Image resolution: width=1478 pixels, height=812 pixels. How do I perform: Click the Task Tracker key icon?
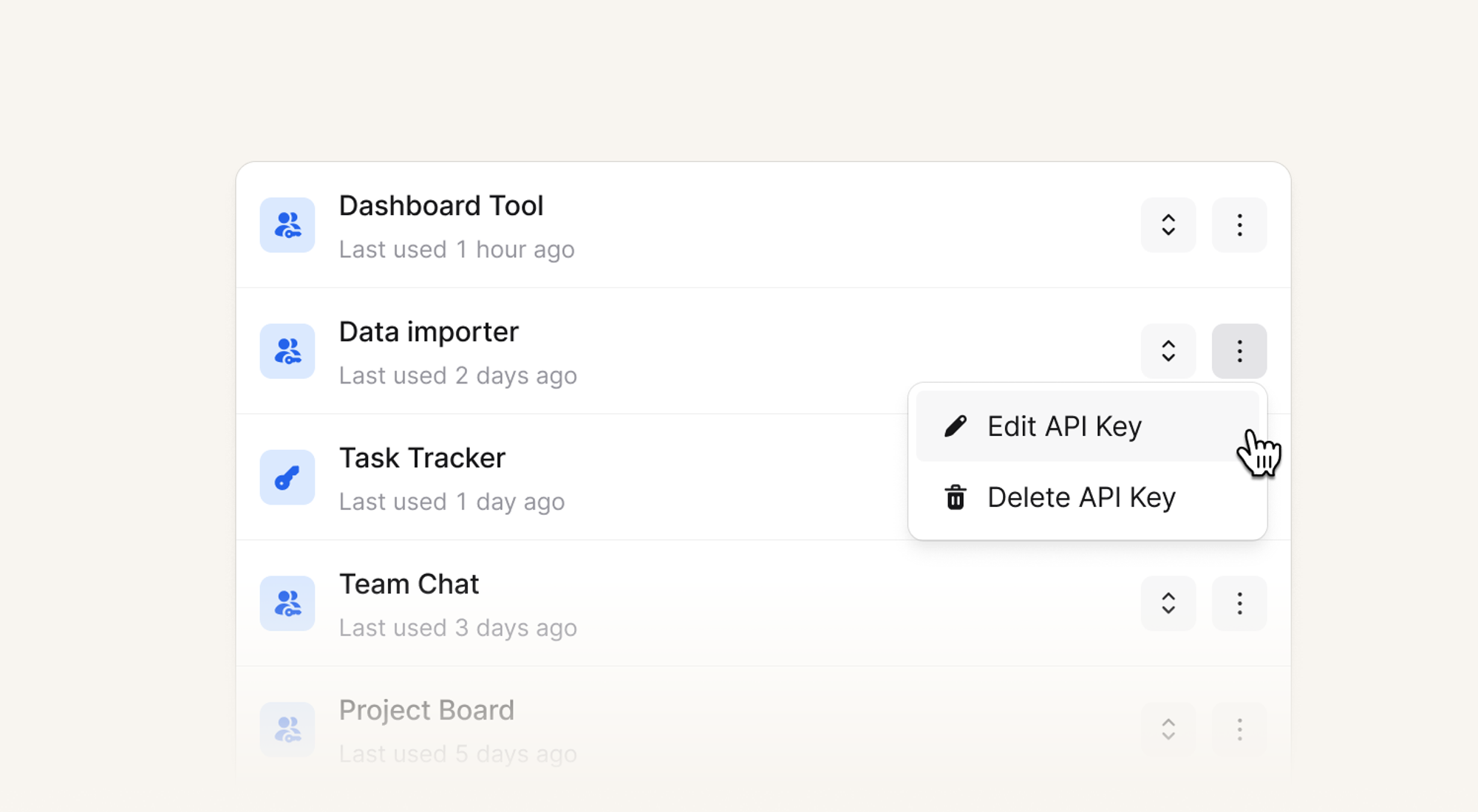287,477
